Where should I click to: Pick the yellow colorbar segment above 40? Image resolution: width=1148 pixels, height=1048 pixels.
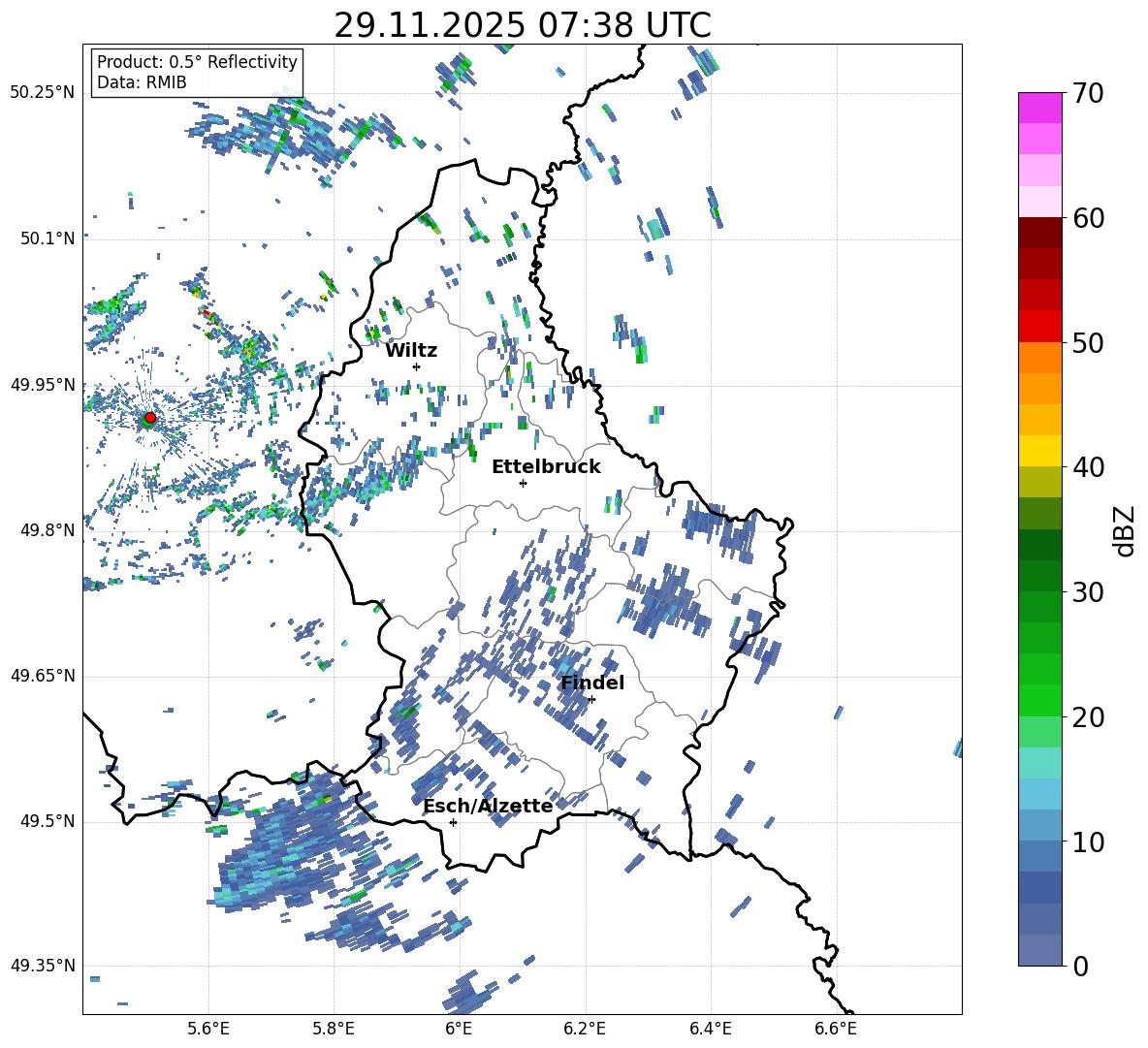point(1039,451)
